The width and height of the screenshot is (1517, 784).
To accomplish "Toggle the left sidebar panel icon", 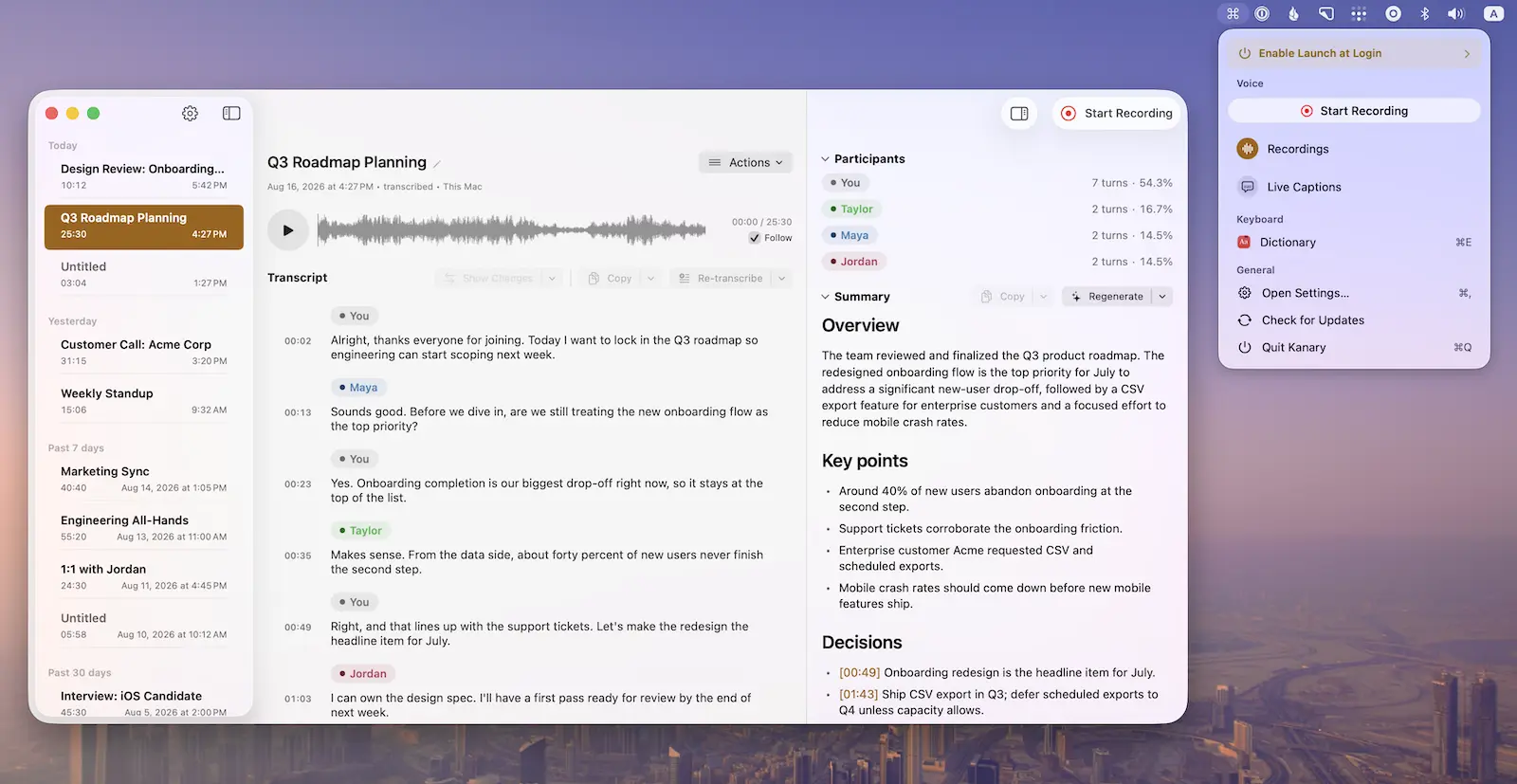I will pos(231,113).
